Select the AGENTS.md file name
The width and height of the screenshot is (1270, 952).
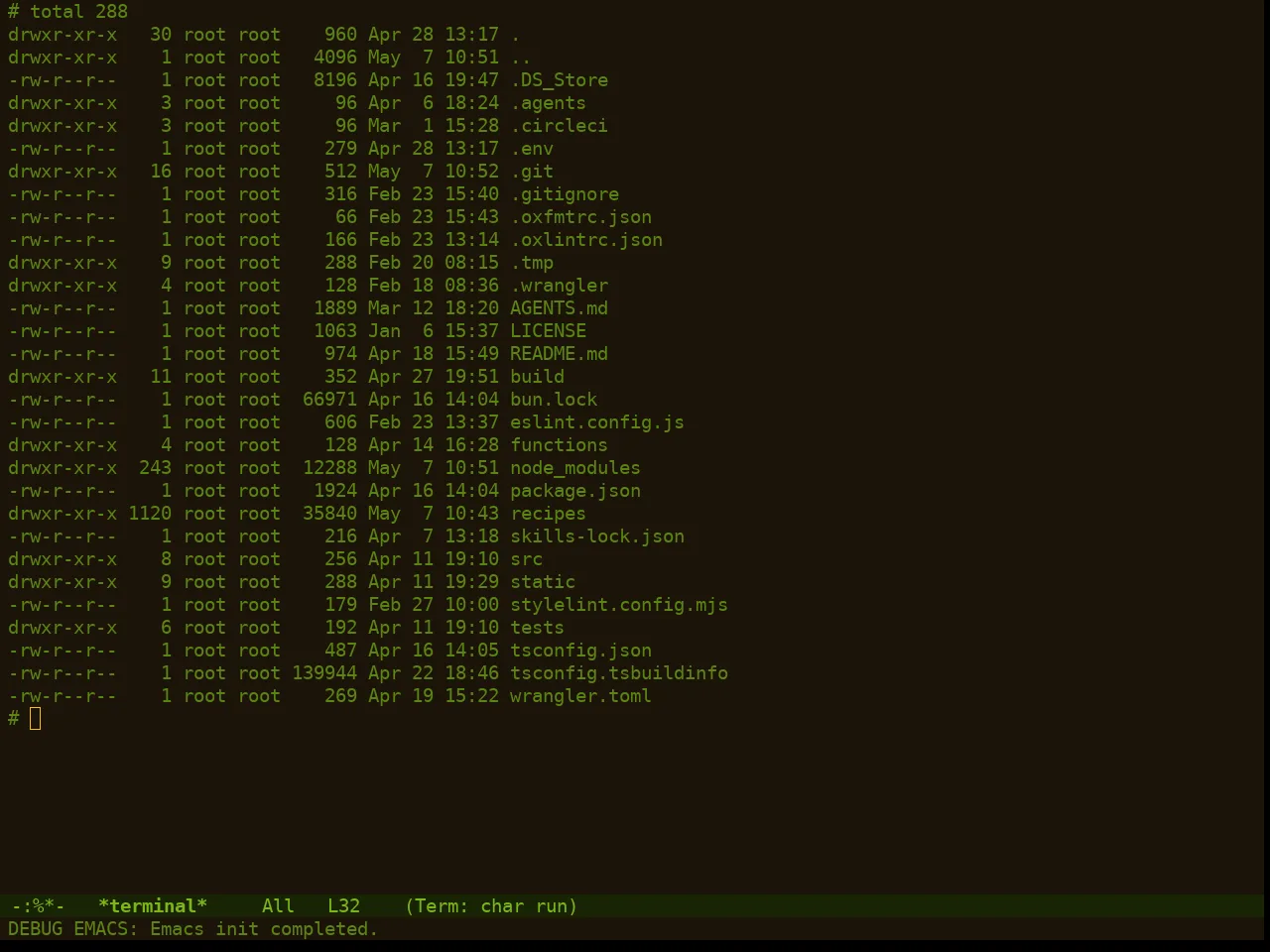coord(559,308)
